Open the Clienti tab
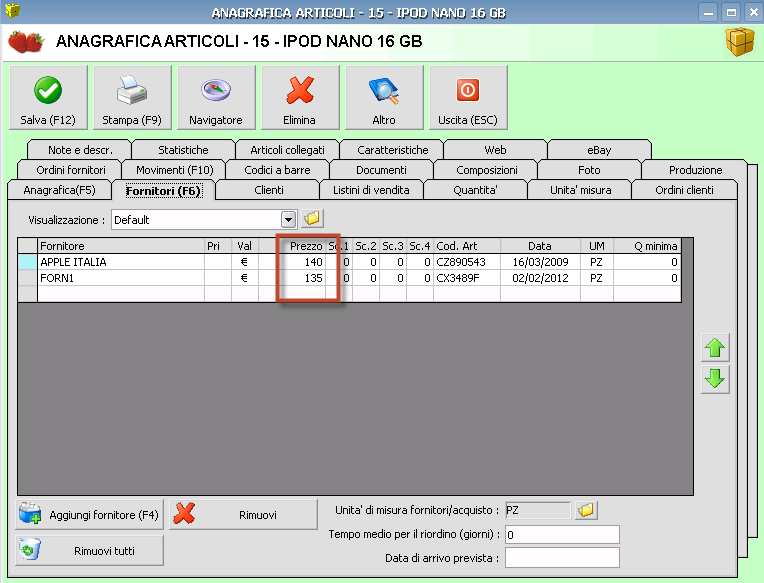Screen dimensions: 764x583 click(268, 190)
